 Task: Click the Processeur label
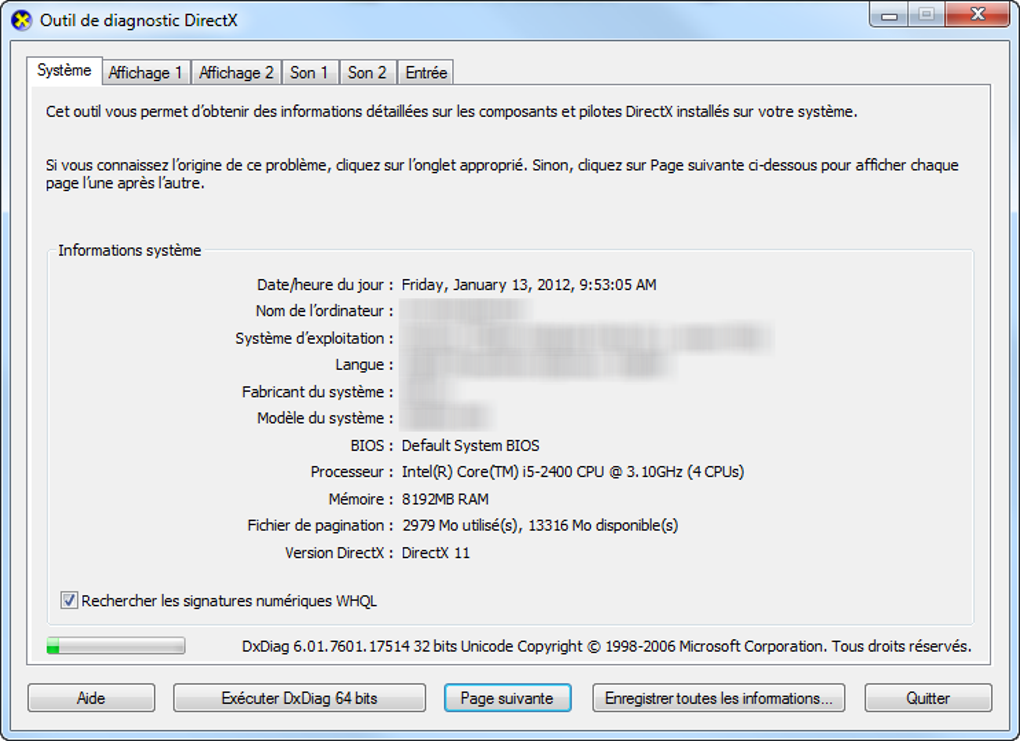pos(351,472)
